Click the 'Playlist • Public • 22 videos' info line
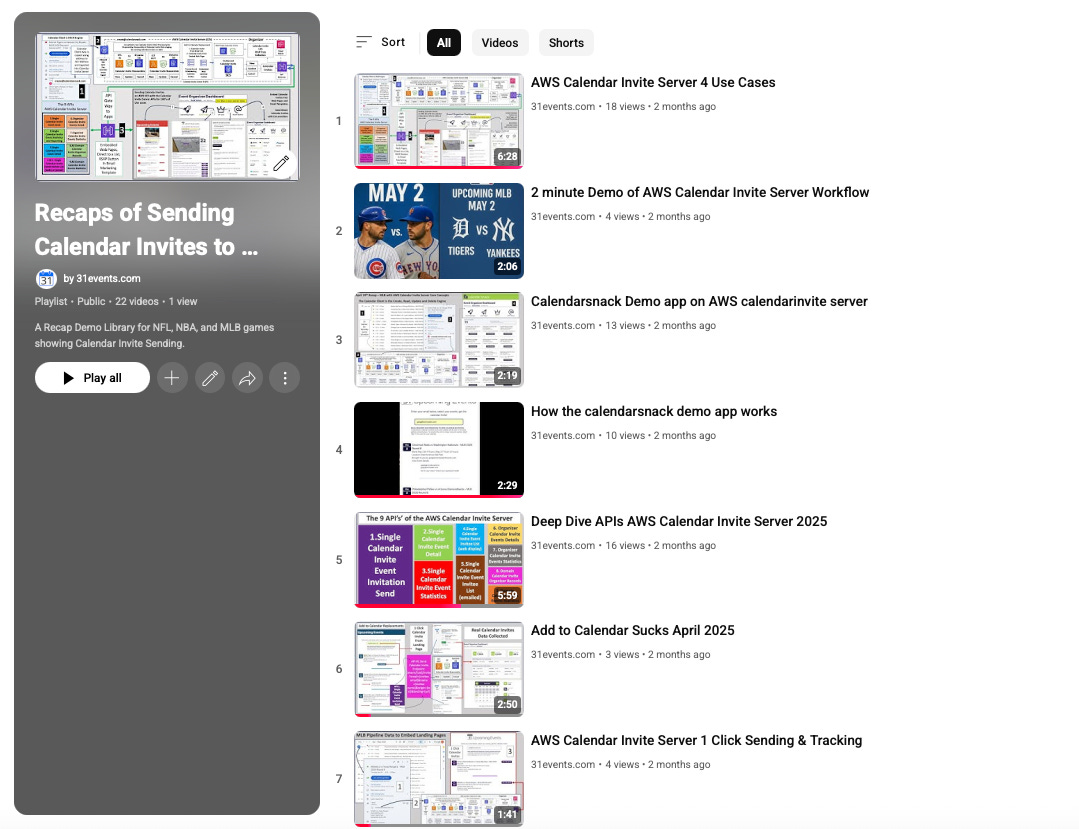The height and width of the screenshot is (829, 1079). click(x=116, y=301)
